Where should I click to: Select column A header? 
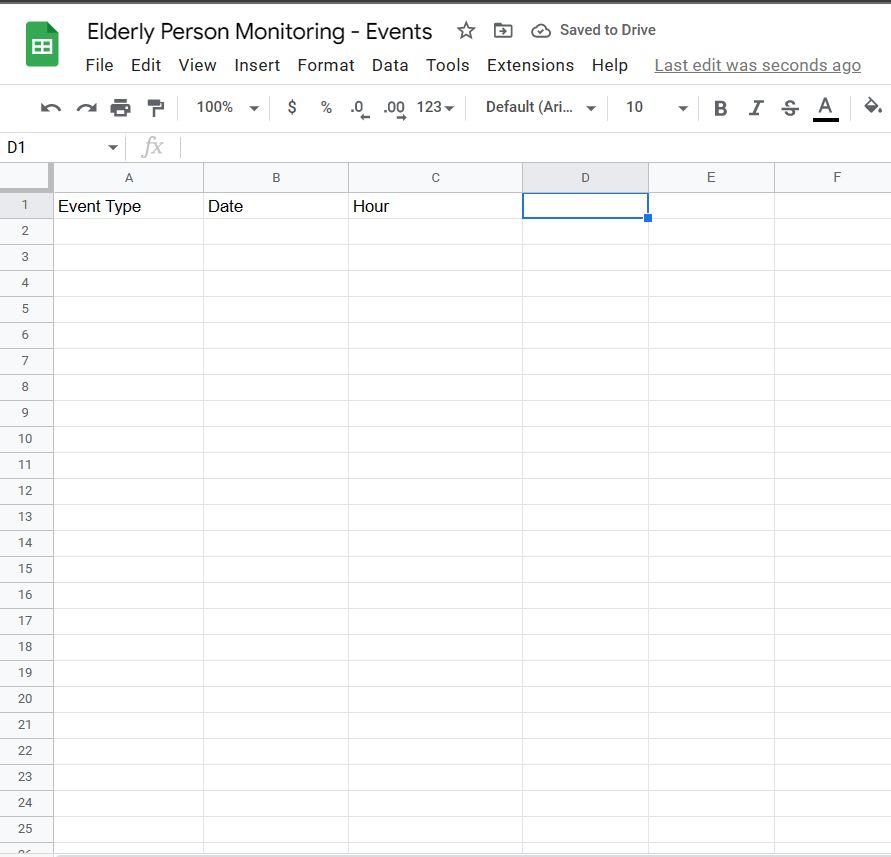tap(129, 178)
